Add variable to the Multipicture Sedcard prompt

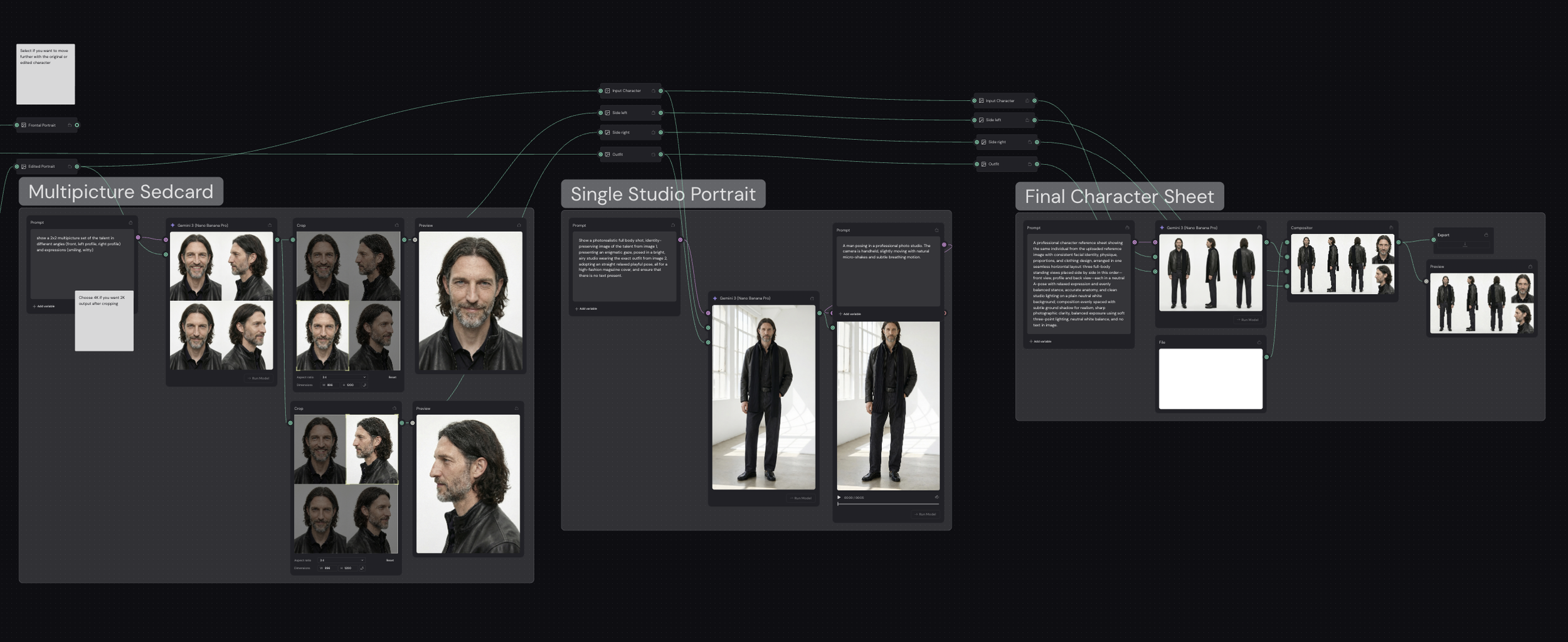(44, 307)
